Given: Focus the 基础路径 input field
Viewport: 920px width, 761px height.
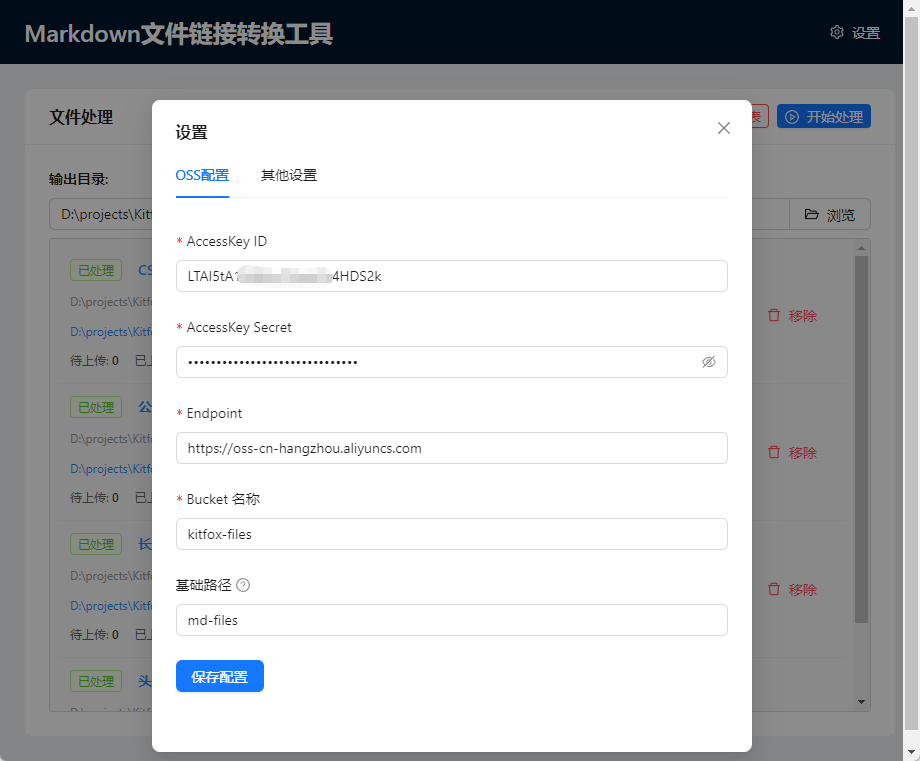Looking at the screenshot, I should pos(450,620).
